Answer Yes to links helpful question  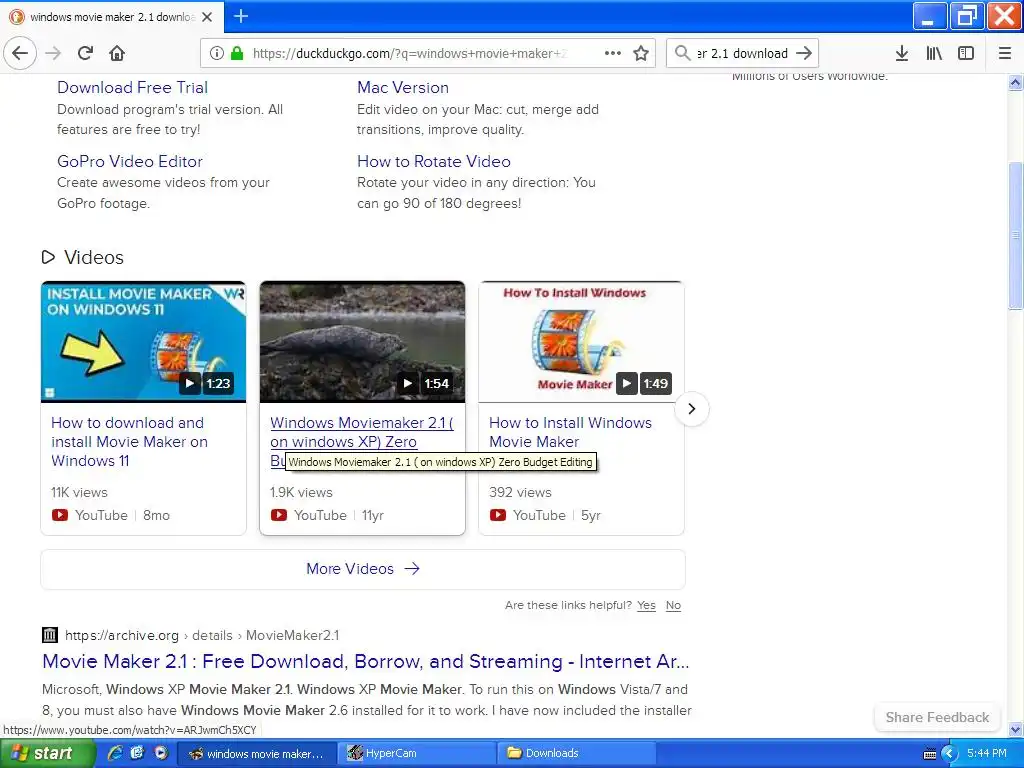click(646, 605)
